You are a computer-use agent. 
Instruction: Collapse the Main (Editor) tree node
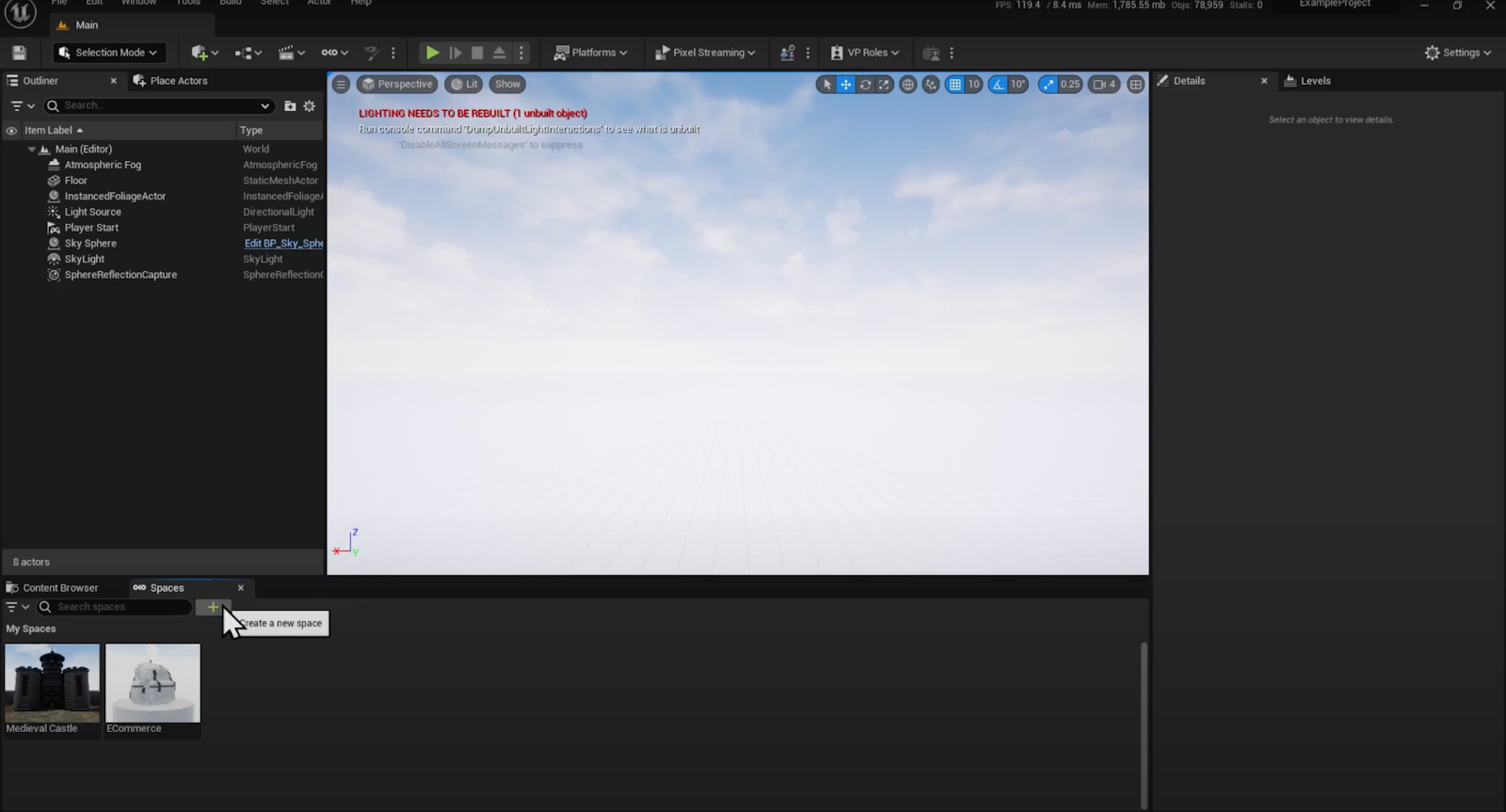tap(31, 150)
